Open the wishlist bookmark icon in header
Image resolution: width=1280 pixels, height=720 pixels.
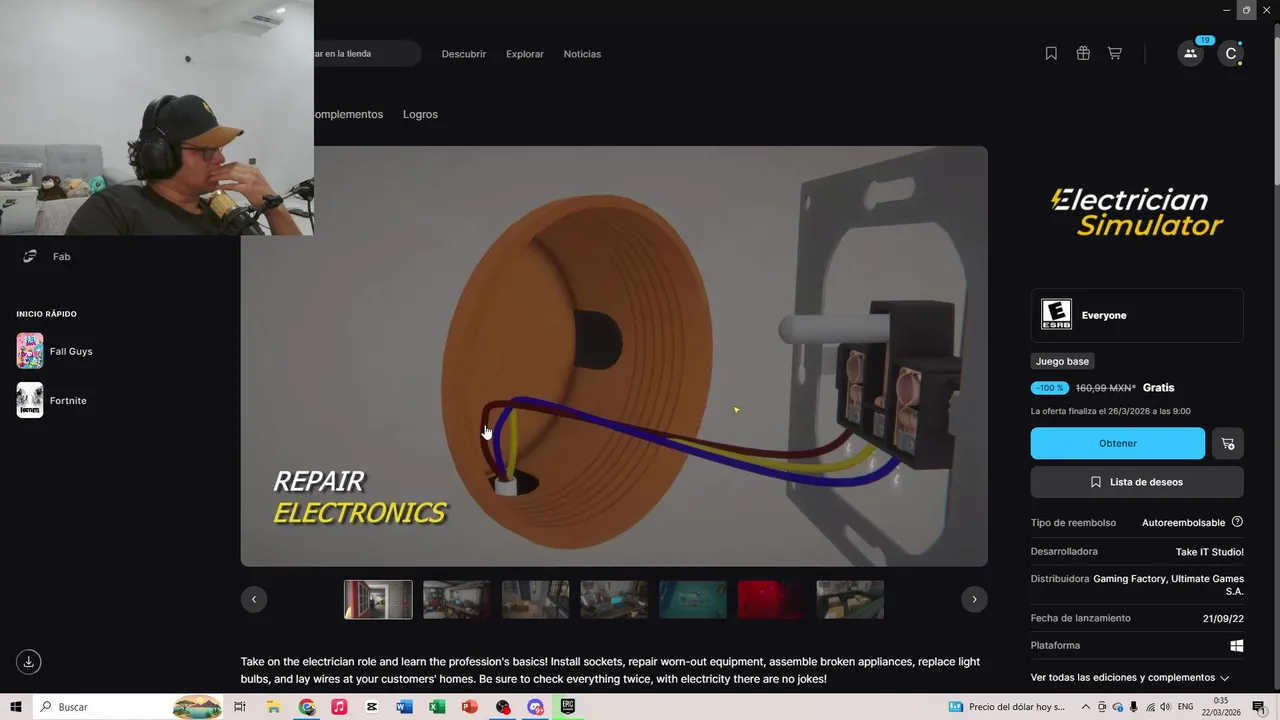point(1051,54)
